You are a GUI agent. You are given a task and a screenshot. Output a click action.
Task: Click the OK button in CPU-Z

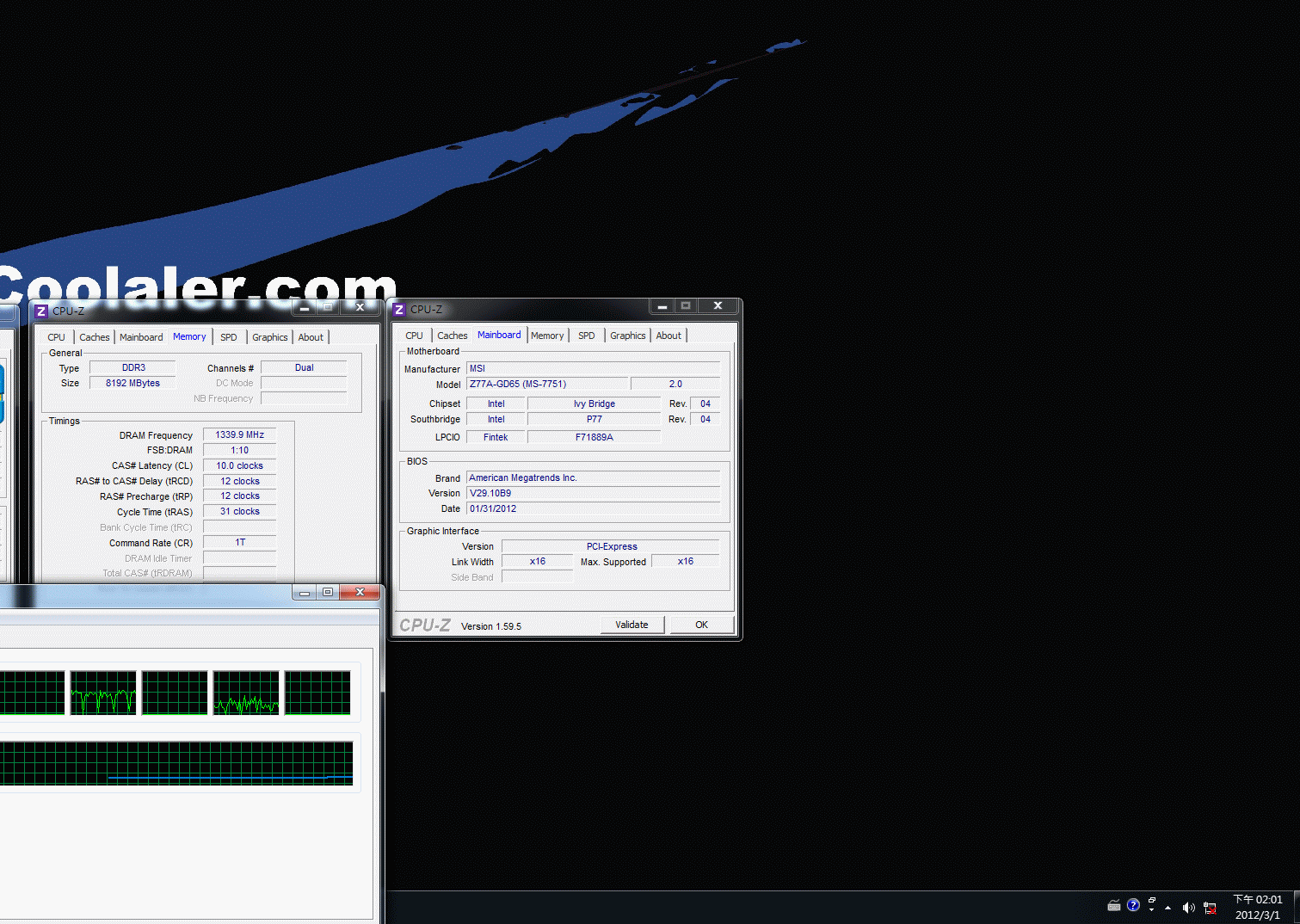pos(701,625)
